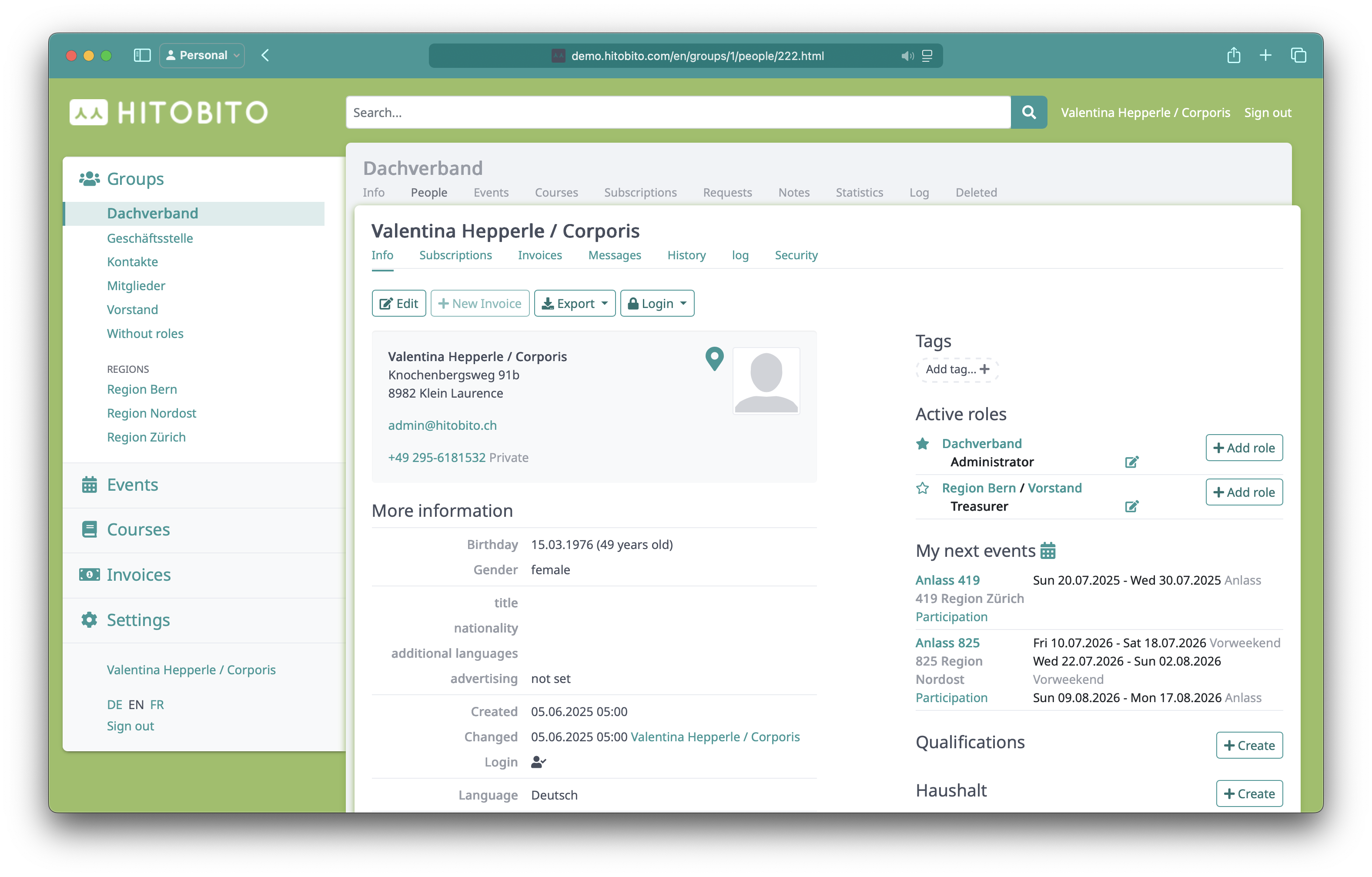
Task: Focus the Search input field
Action: 678,112
